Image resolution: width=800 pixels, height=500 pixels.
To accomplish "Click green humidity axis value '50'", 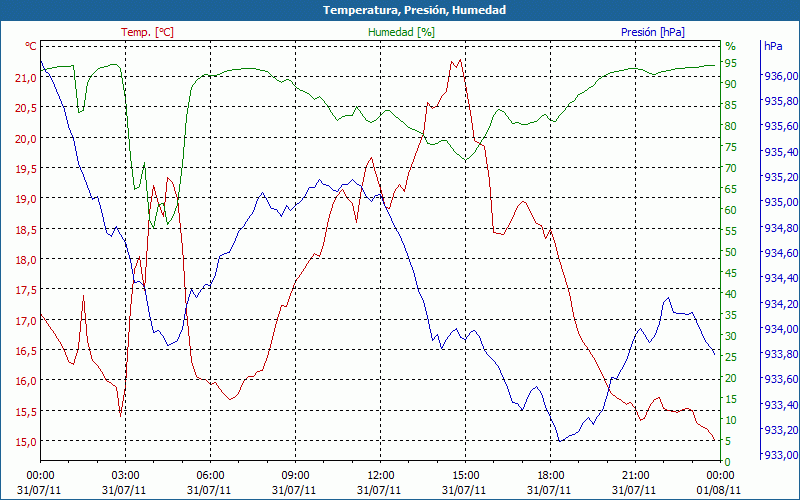I will 731,252.
